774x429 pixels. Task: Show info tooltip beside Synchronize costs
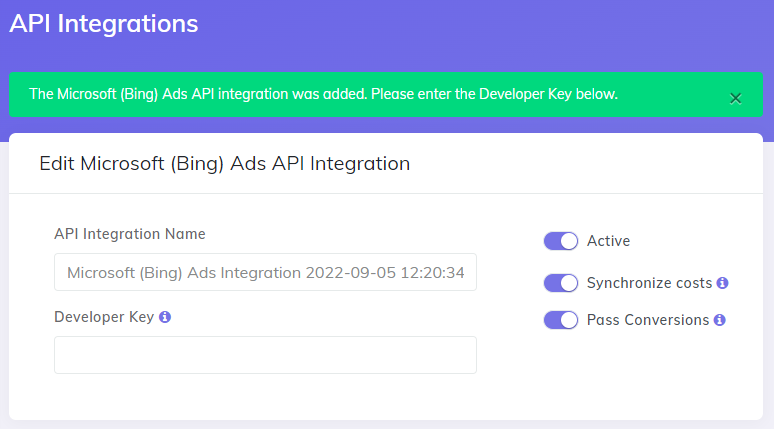pyautogui.click(x=722, y=283)
